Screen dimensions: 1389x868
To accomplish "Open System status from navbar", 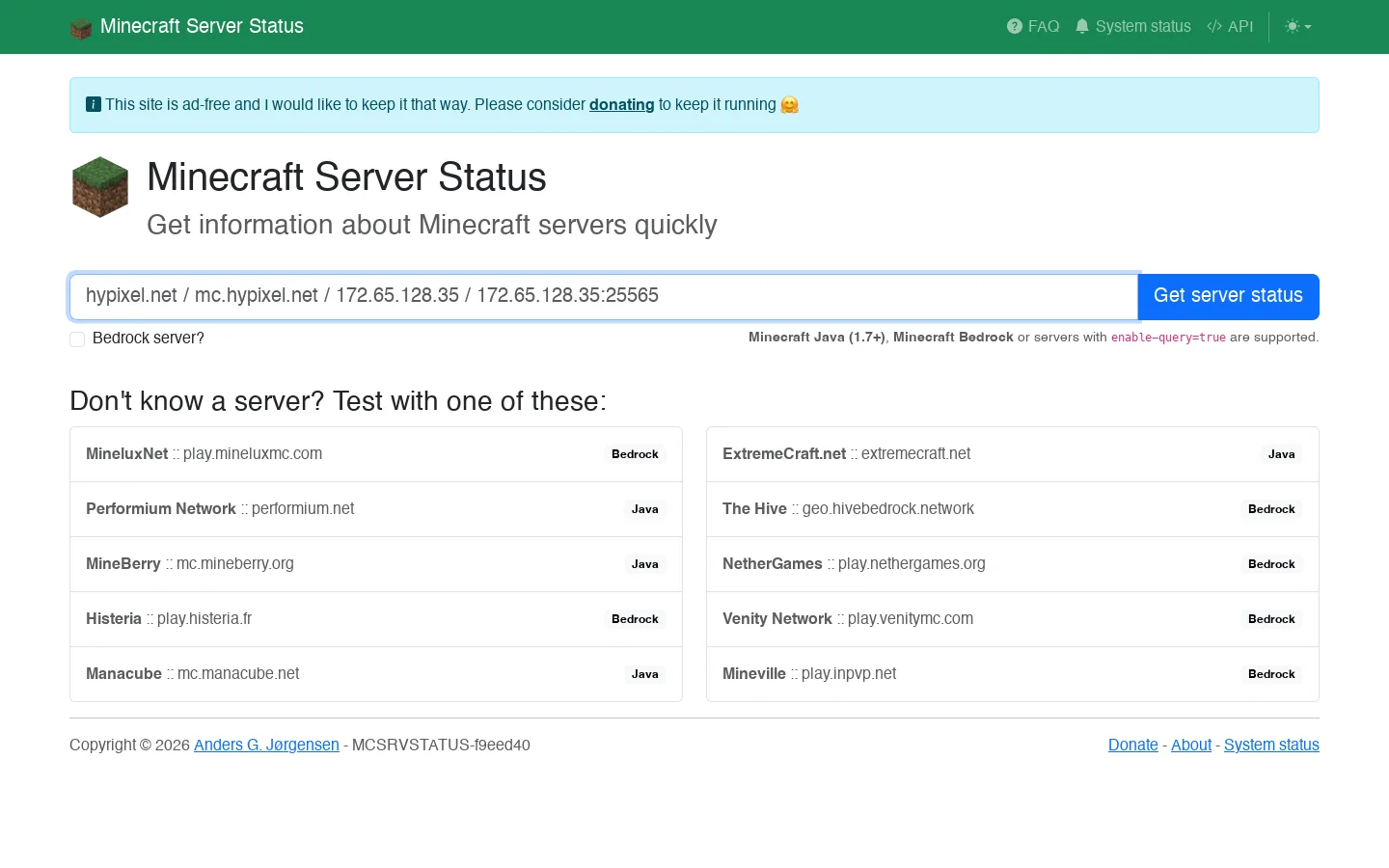I will click(x=1133, y=26).
